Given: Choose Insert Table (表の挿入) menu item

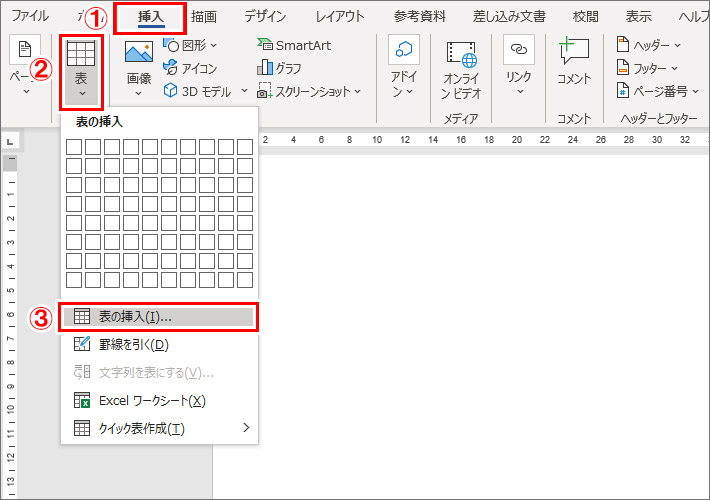Looking at the screenshot, I should click(x=160, y=317).
